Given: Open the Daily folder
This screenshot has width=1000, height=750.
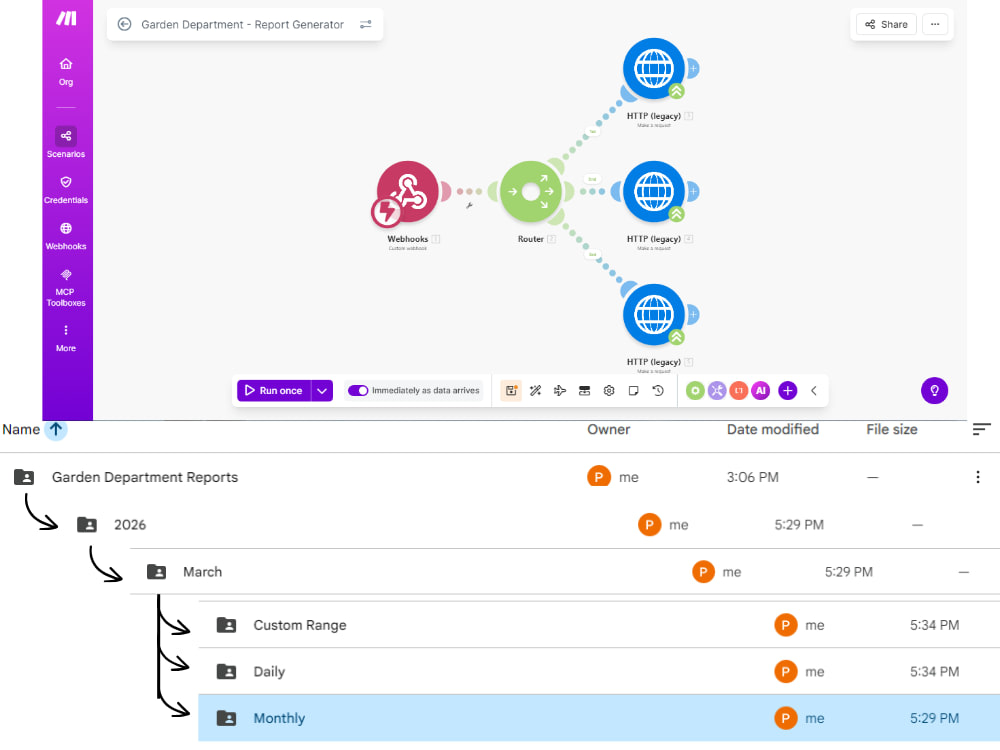Looking at the screenshot, I should 269,672.
